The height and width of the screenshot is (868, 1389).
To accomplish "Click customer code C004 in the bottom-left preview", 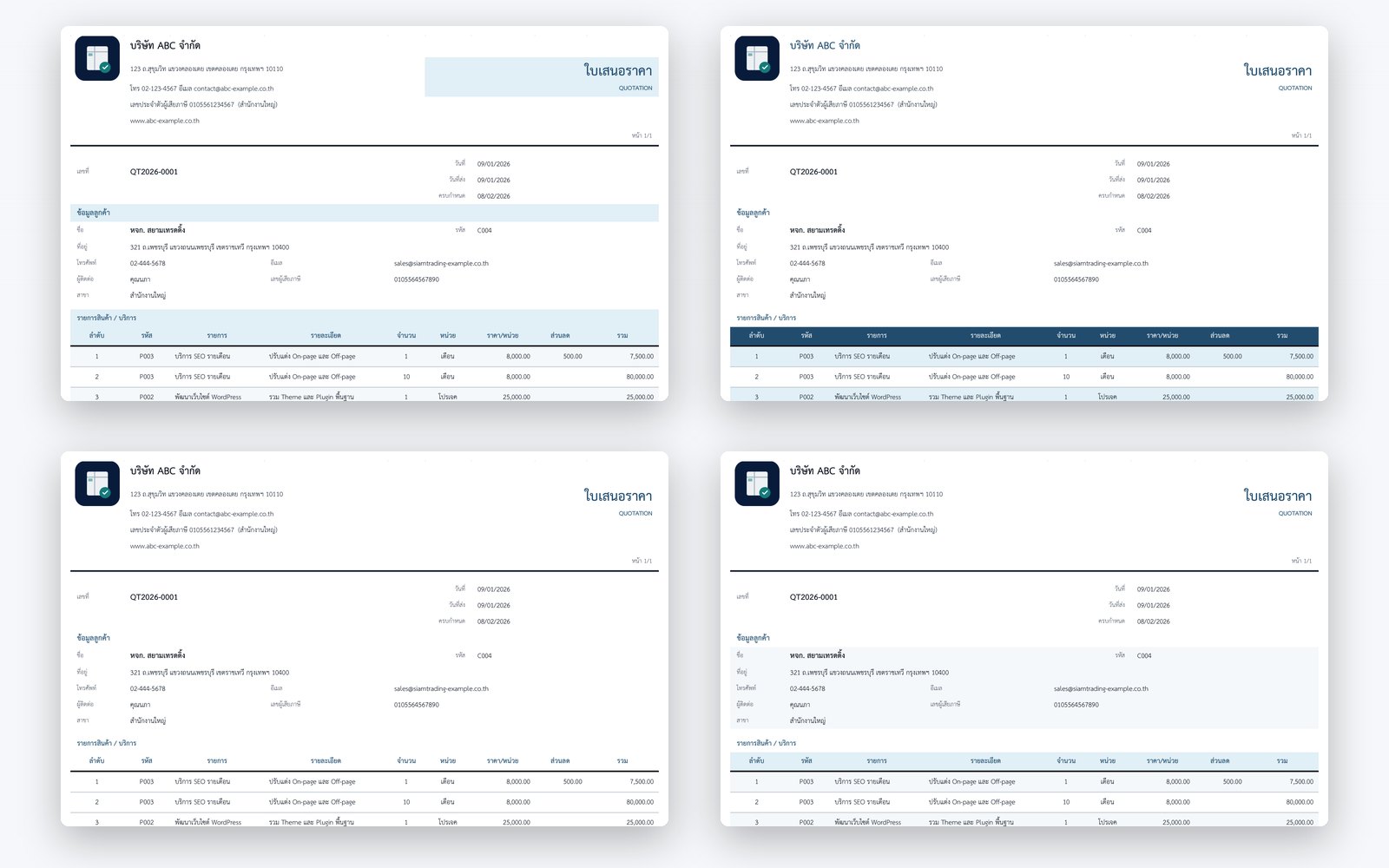I will 484,655.
